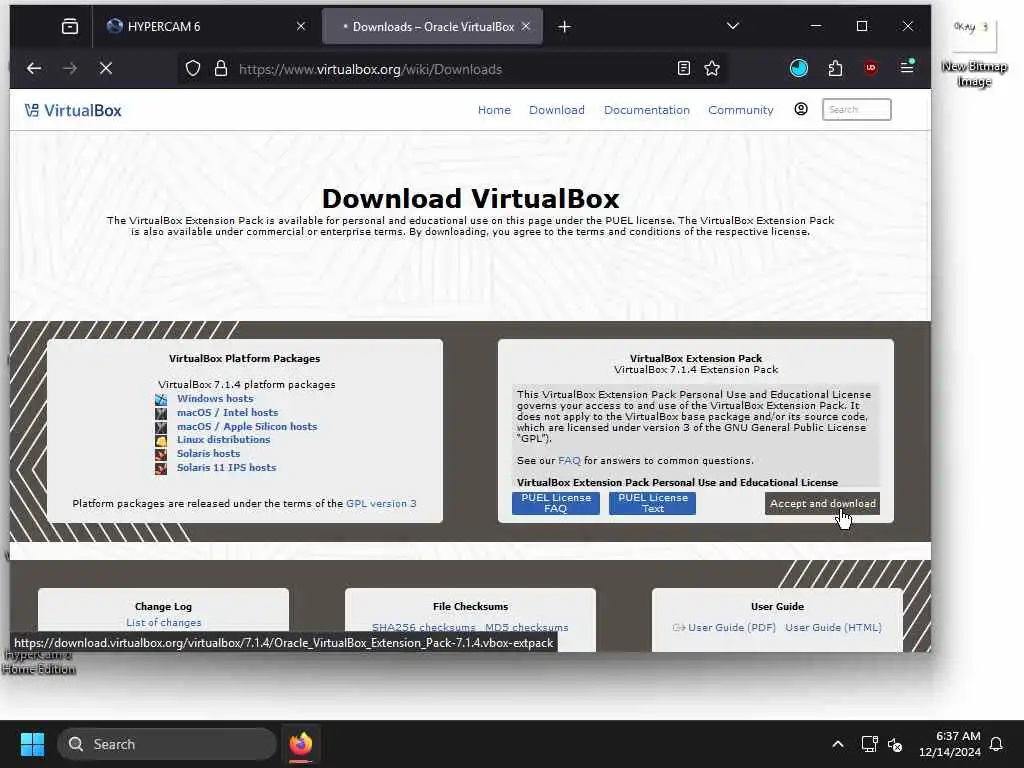Viewport: 1024px width, 768px height.
Task: Open the extensions puzzle piece menu
Action: tap(835, 68)
